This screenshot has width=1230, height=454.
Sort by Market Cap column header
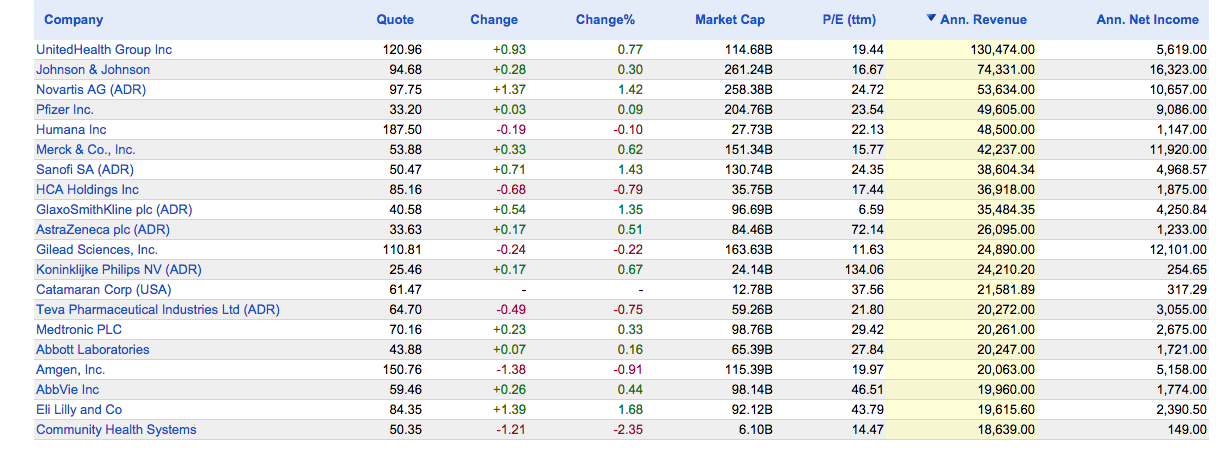[730, 20]
